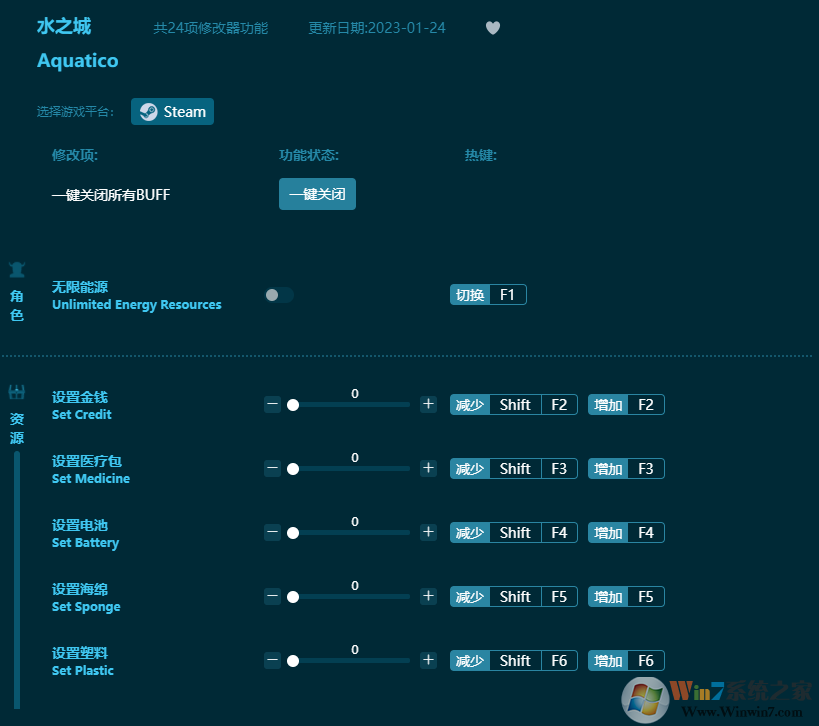Click minus icon for Set Credit

(x=272, y=404)
